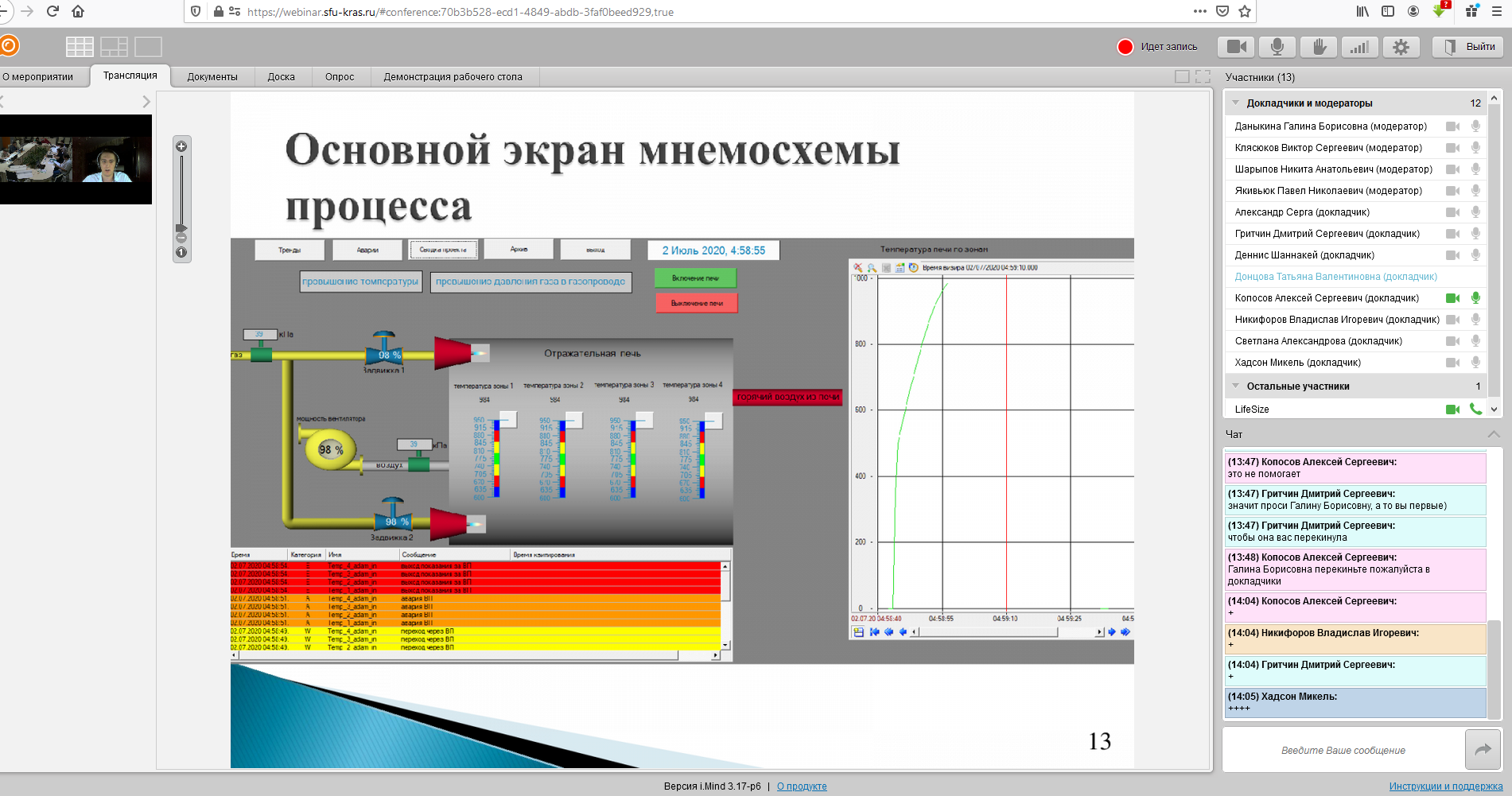Open the settings gear in conference toolbar
1512x796 pixels.
click(1401, 47)
